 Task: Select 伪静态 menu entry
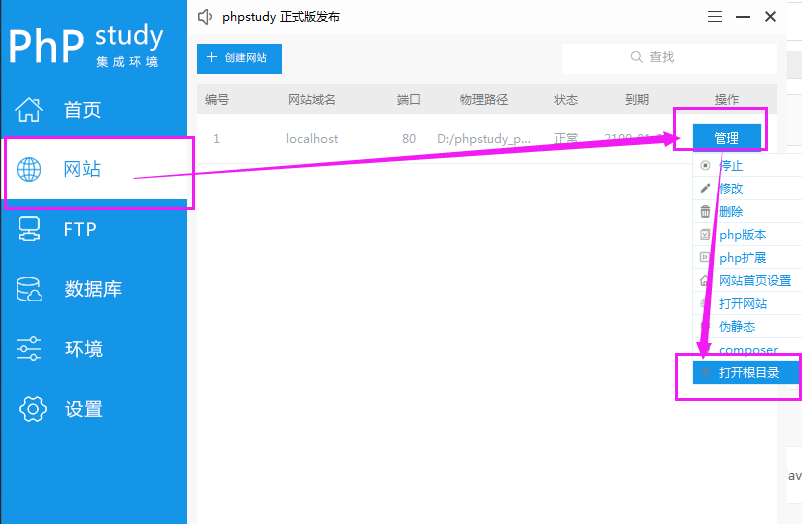pos(747,326)
